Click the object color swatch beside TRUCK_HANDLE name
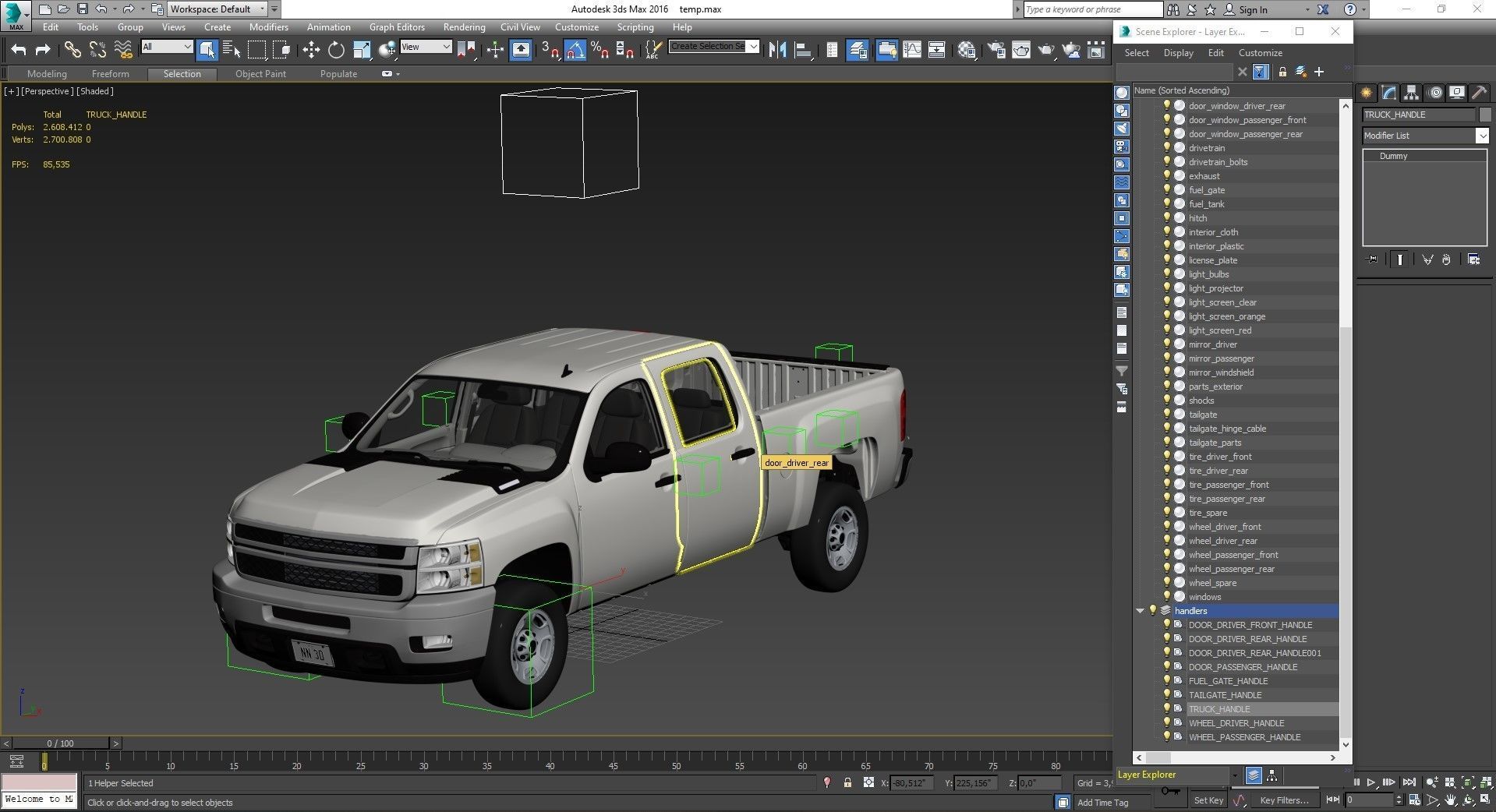The image size is (1496, 812). [x=1484, y=115]
